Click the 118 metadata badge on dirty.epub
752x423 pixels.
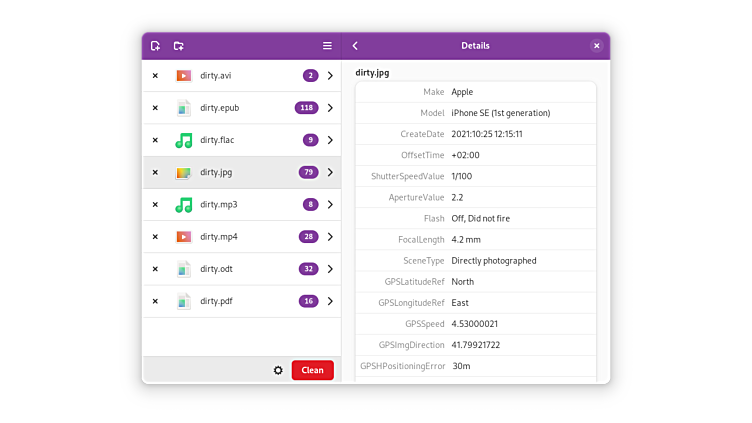[306, 108]
